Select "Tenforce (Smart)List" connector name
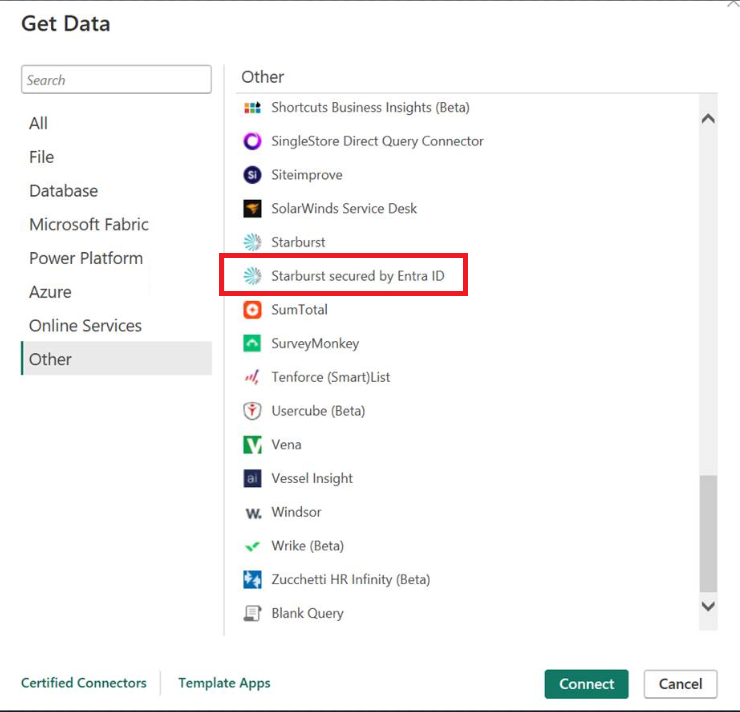The height and width of the screenshot is (712, 740). (x=331, y=377)
